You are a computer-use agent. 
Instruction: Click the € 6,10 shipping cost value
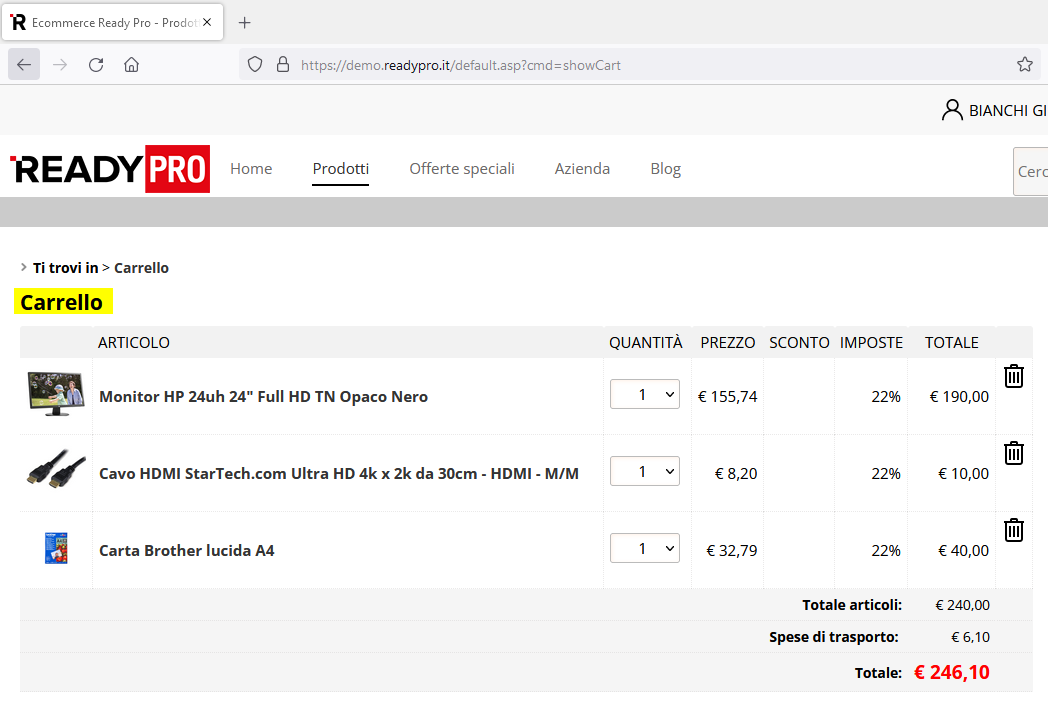(970, 638)
